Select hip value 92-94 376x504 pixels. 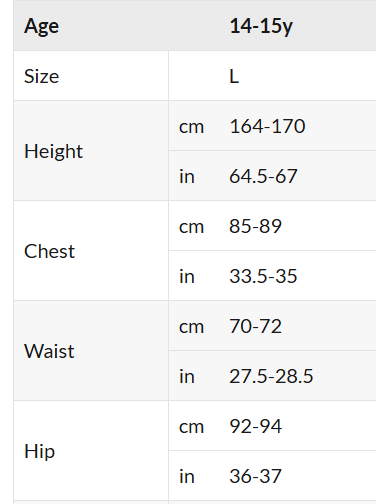[x=255, y=426]
